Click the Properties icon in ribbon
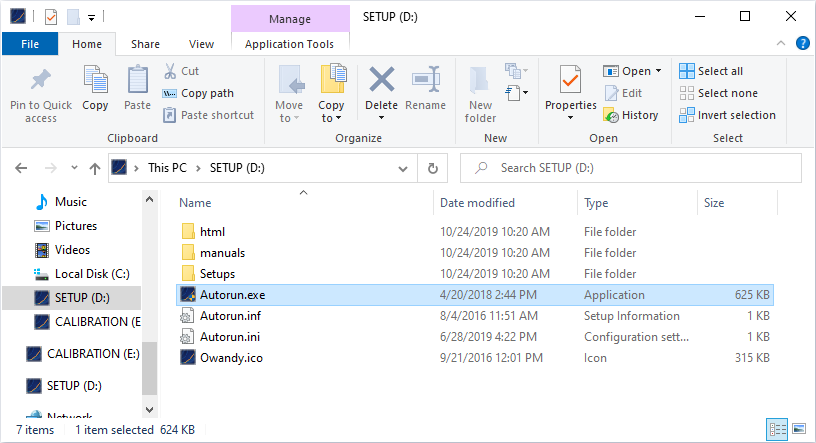This screenshot has width=816, height=443. tap(570, 81)
